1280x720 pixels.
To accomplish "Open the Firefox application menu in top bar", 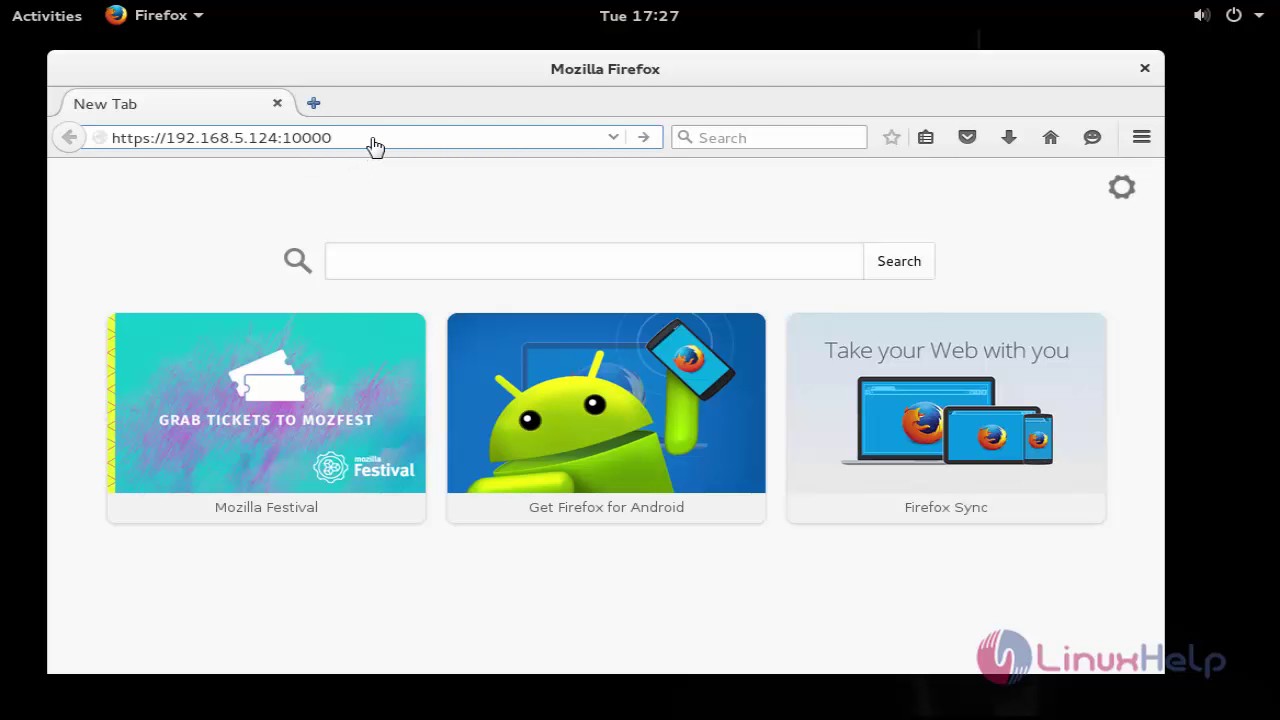I will click(x=154, y=15).
